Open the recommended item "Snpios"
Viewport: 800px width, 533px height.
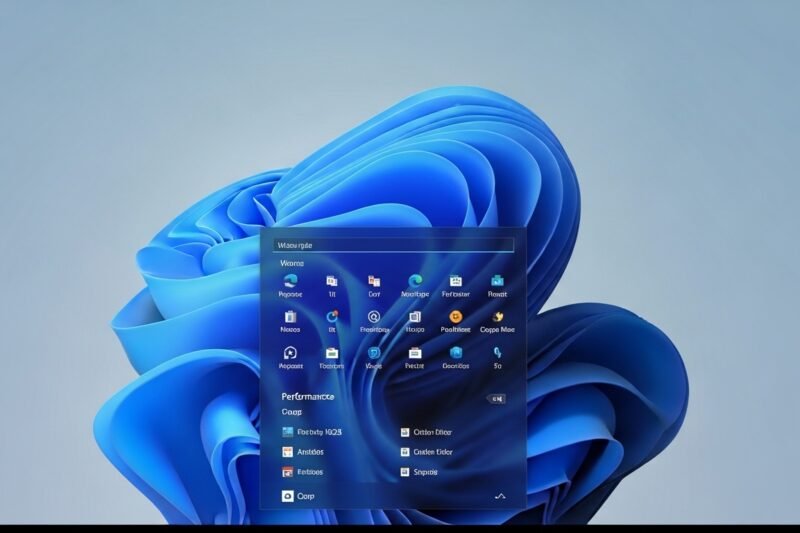tap(419, 472)
